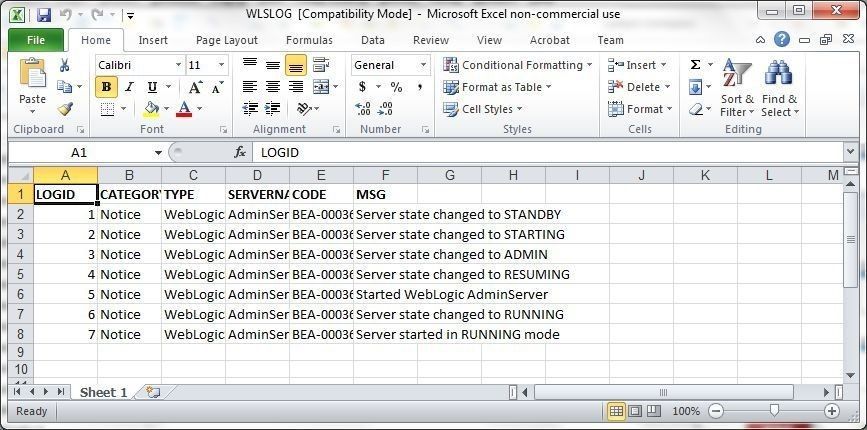Switch to the Insert tab
Viewport: 867px width, 430px height.
click(x=153, y=40)
